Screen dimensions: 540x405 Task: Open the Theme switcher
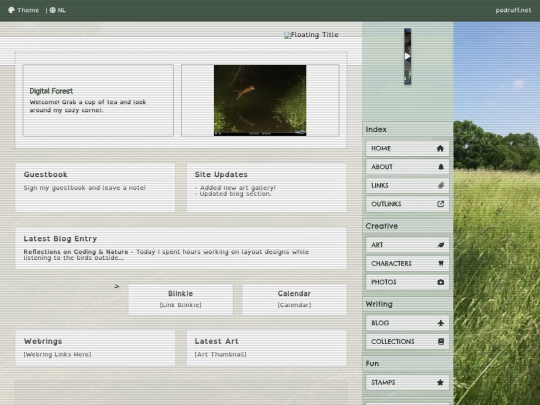point(23,10)
